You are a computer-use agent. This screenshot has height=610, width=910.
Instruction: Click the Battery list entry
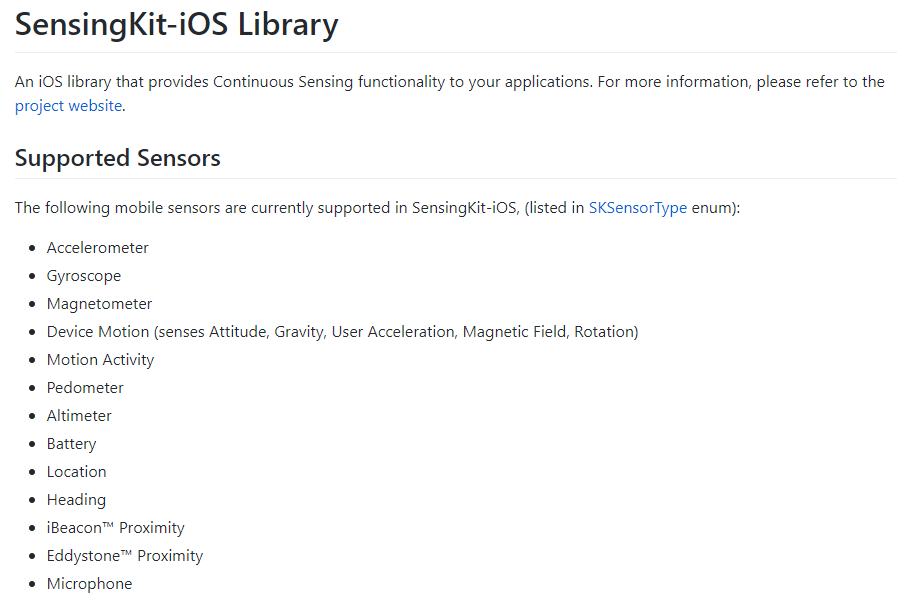(72, 444)
